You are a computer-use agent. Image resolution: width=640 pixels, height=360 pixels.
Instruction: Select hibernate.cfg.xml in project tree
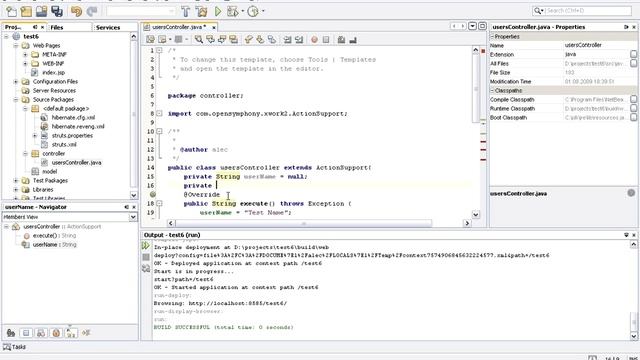pyautogui.click(x=73, y=118)
